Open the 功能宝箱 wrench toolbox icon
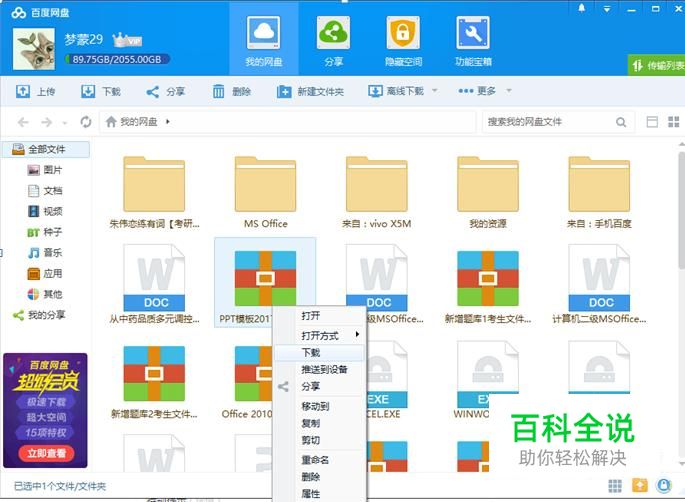Viewport: 685px width, 502px height. click(x=473, y=33)
